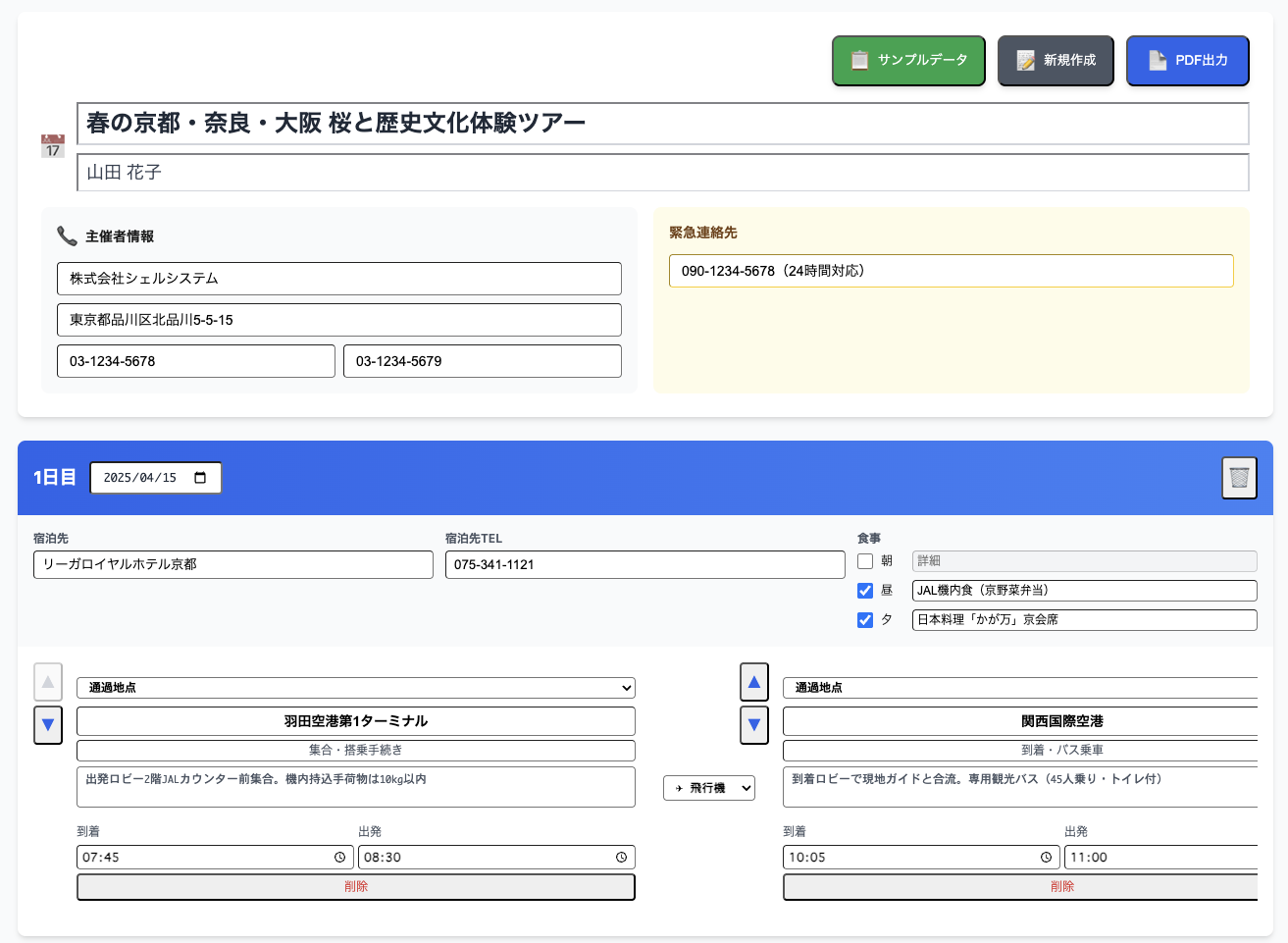Open the clock picker in the 07:45 arrival field
The image size is (1288, 943).
(341, 857)
